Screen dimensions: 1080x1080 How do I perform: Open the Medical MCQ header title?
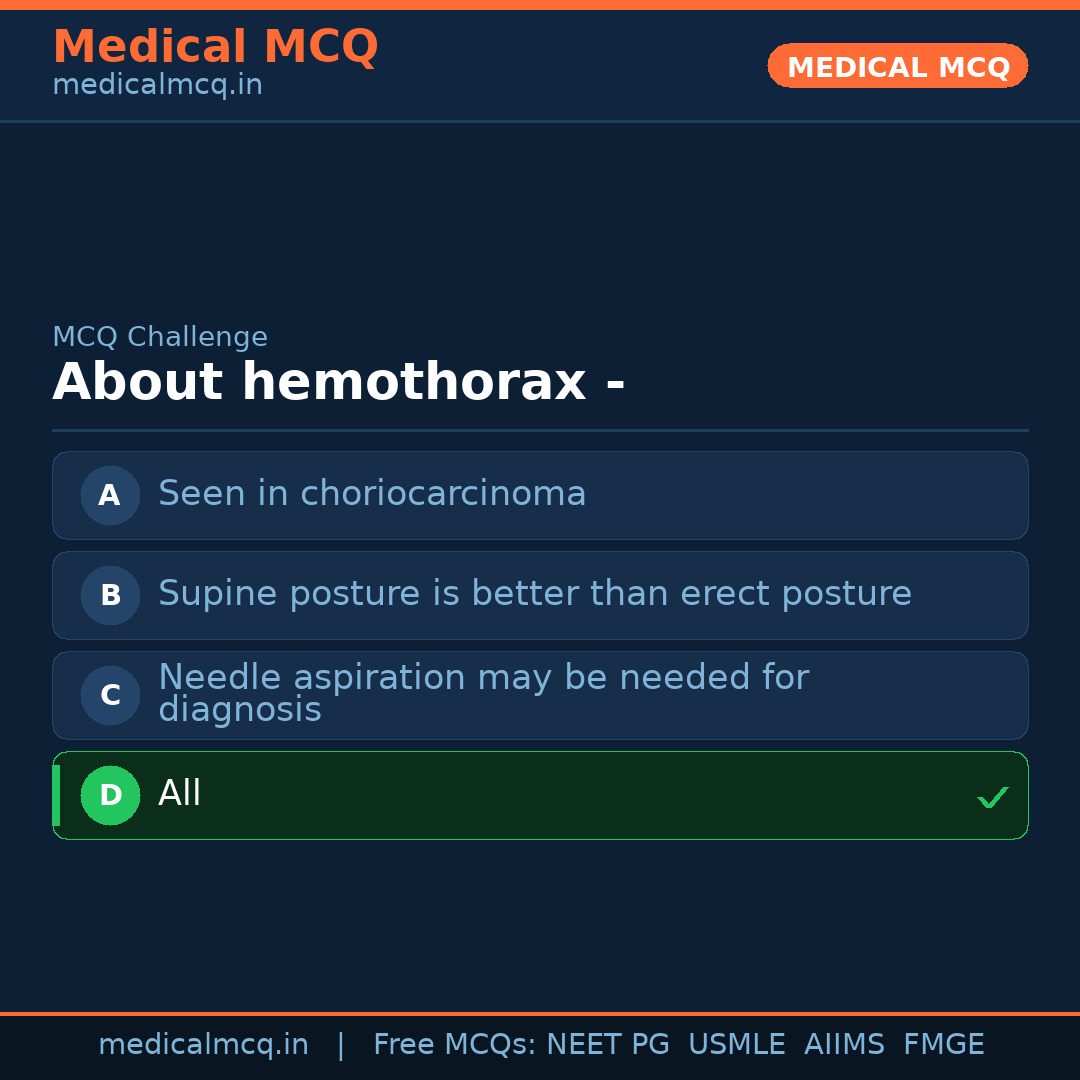pyautogui.click(x=215, y=47)
